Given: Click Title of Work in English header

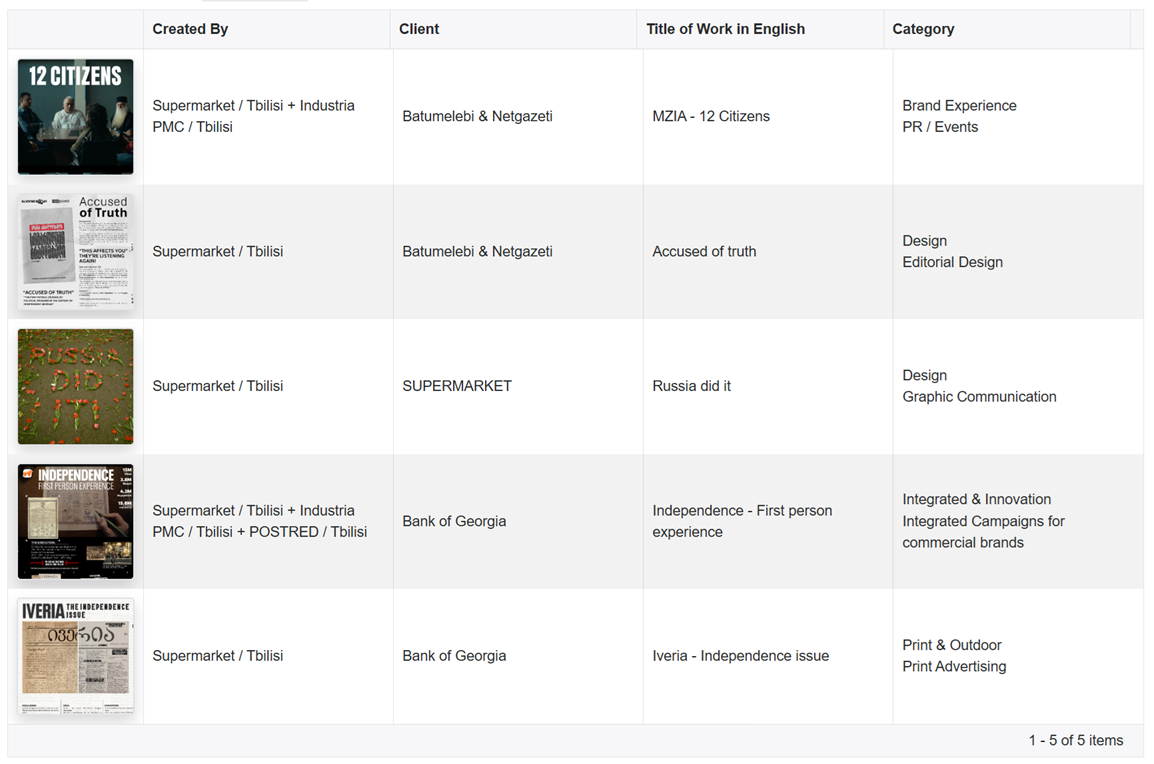Looking at the screenshot, I should 725,29.
